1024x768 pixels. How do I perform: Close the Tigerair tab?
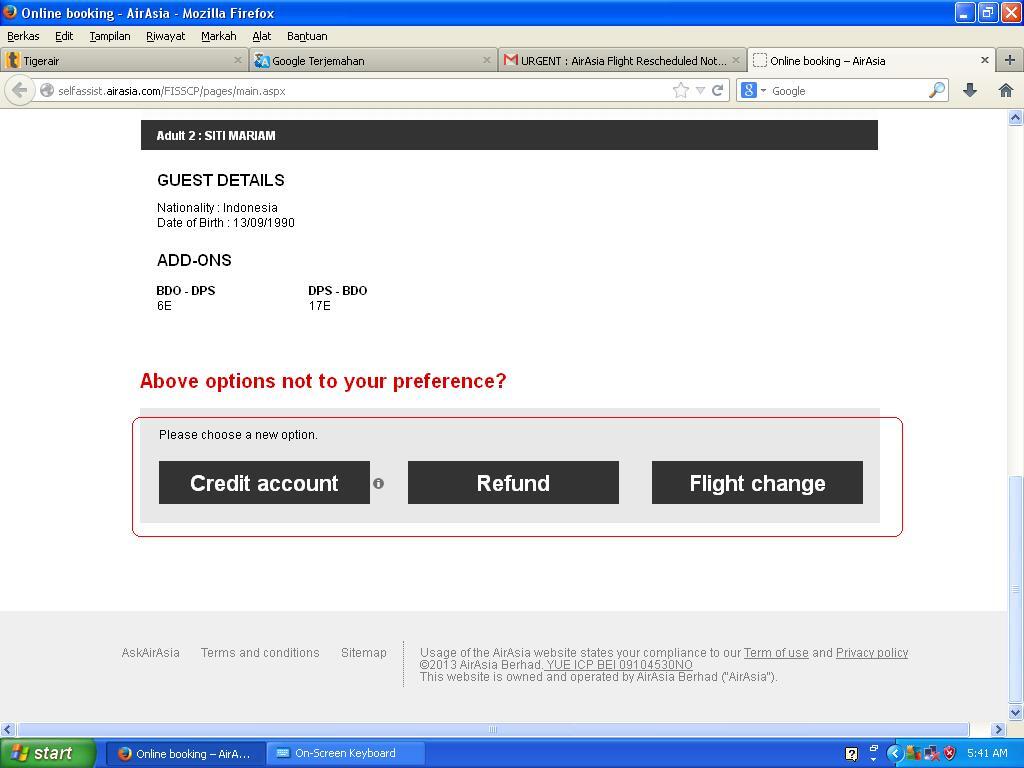pos(238,60)
